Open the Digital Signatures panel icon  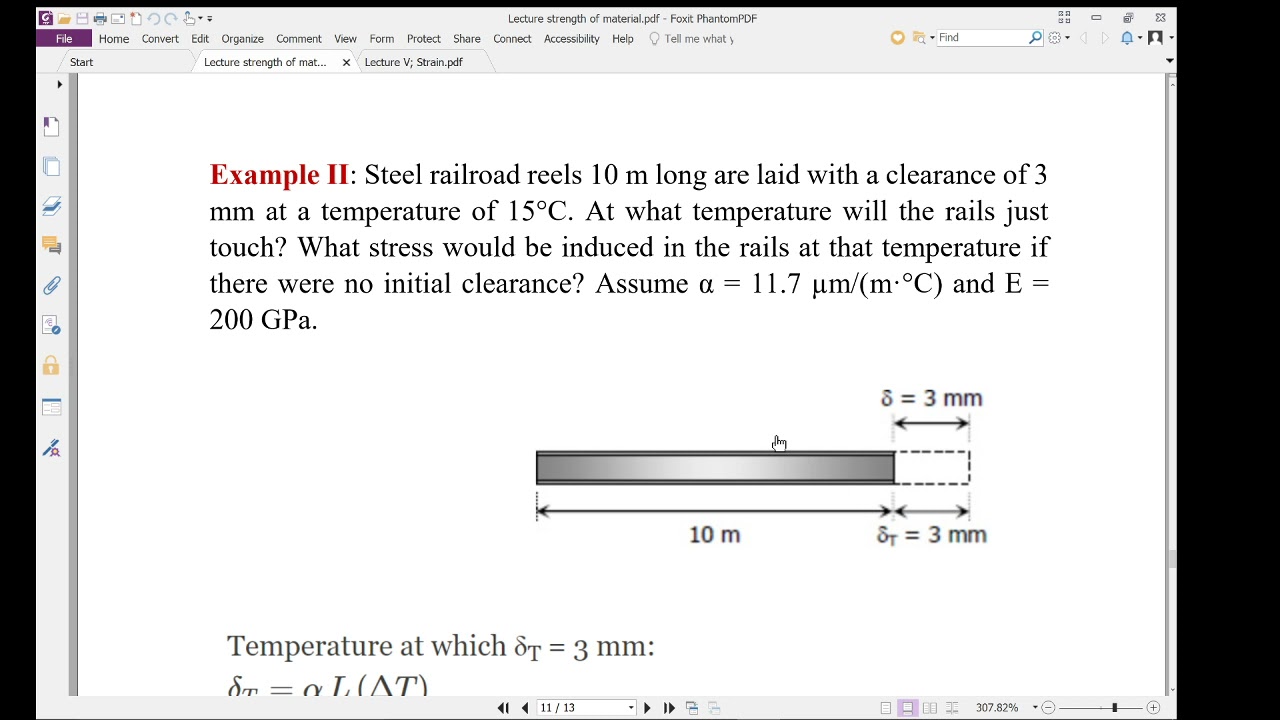click(x=52, y=448)
